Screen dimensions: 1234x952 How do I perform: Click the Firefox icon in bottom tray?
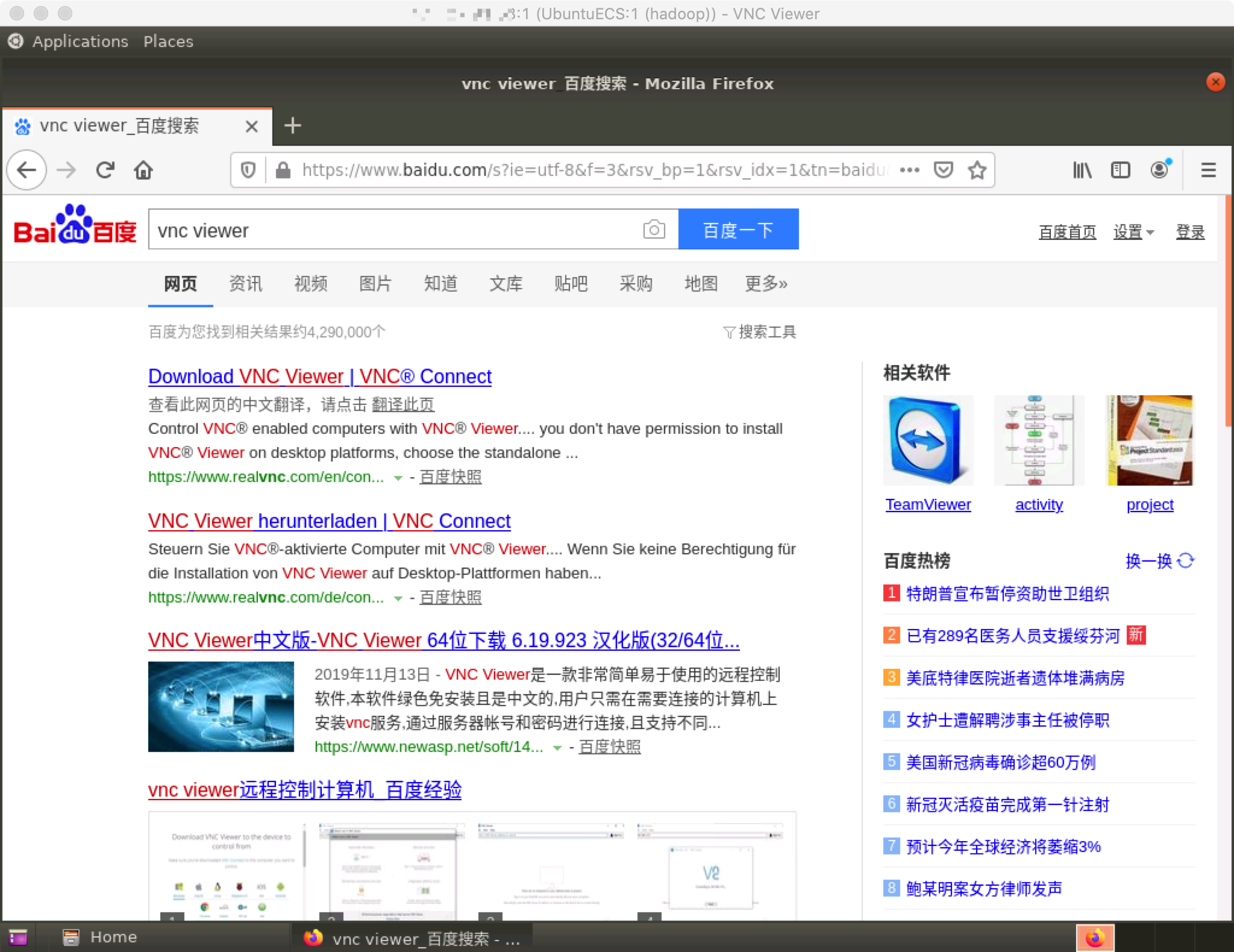(x=1095, y=938)
